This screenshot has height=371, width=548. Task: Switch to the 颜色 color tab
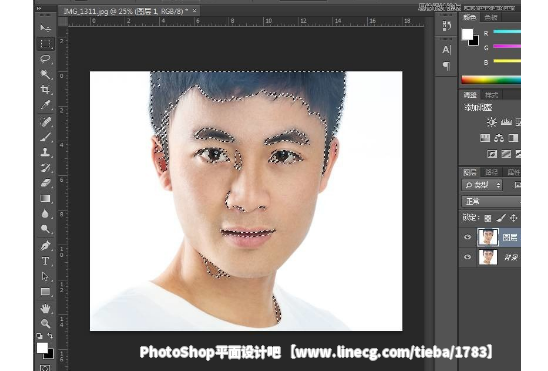[469, 17]
